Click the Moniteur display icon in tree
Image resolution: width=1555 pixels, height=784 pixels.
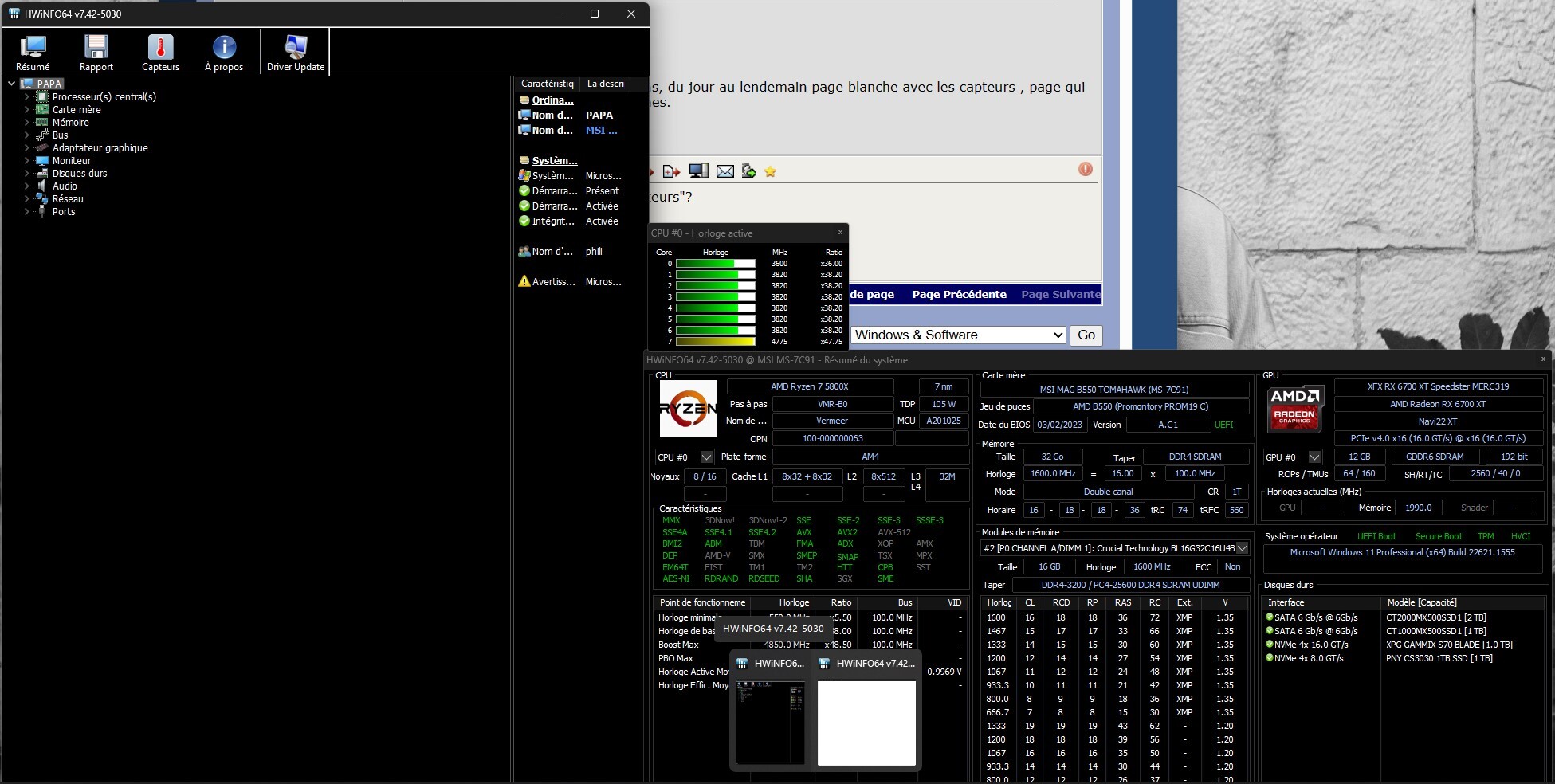pos(42,161)
